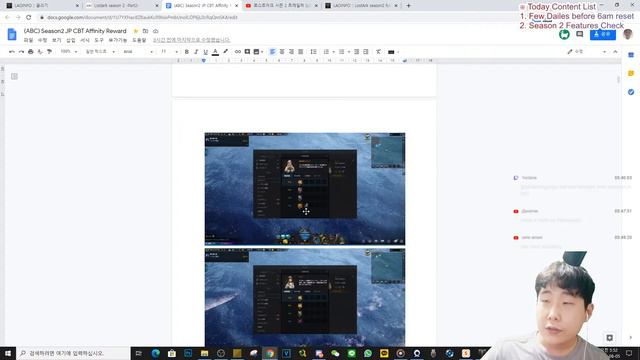Switch to the first LAOINFO browser tab
Image resolution: width=640 pixels, height=360 pixels.
point(42,6)
